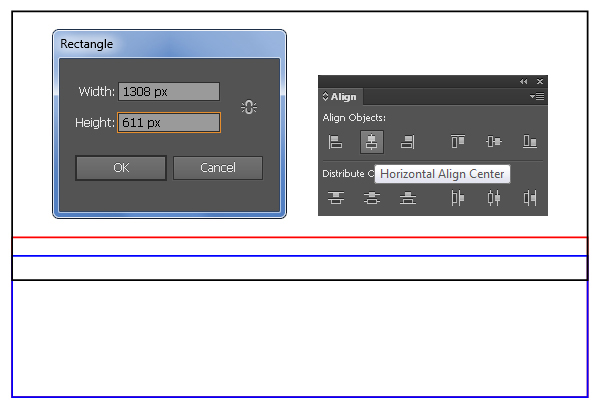The height and width of the screenshot is (412, 600).
Task: Click Horizontal Align Center icon
Action: coord(372,142)
